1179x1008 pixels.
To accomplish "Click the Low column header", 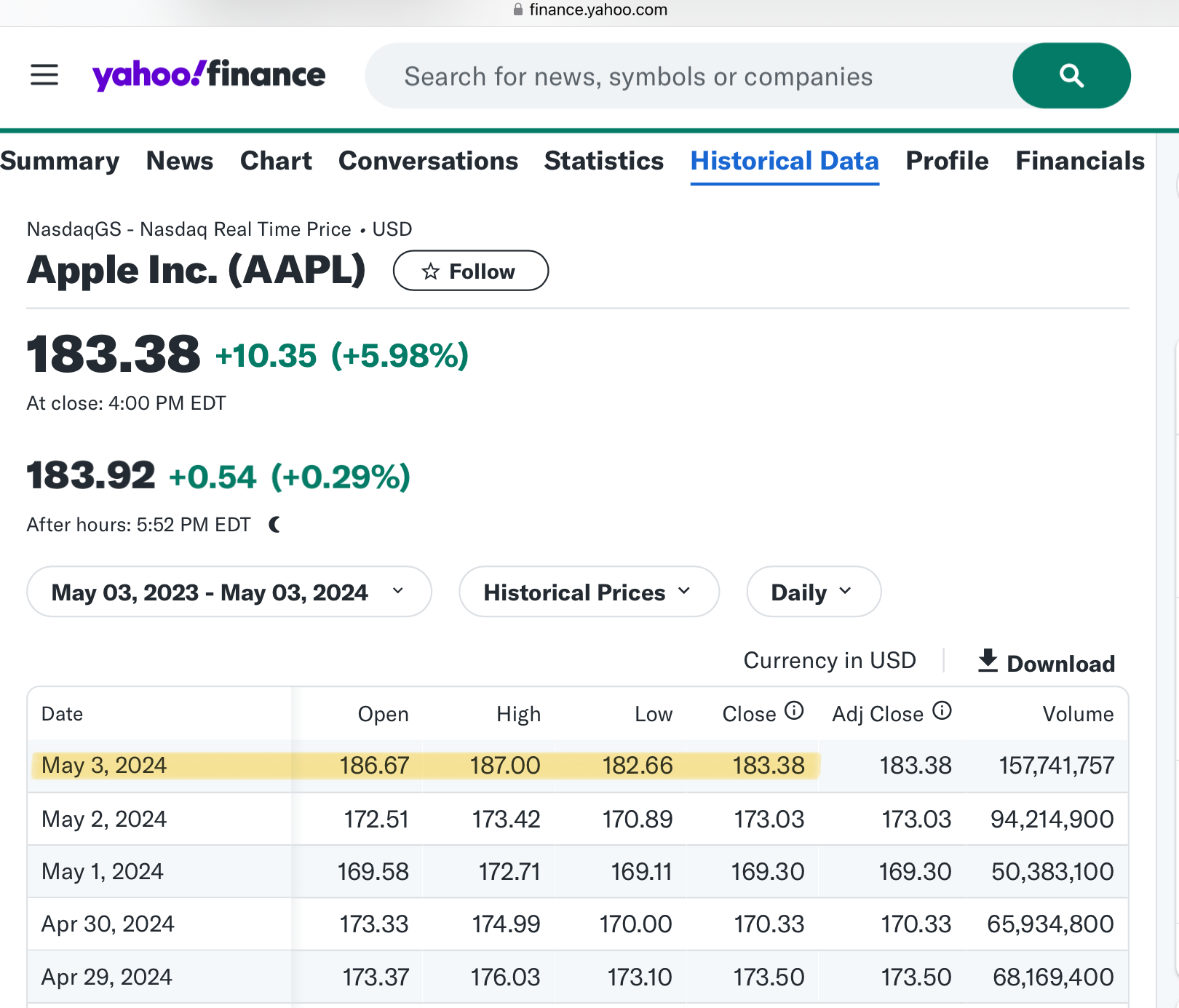I will click(654, 714).
